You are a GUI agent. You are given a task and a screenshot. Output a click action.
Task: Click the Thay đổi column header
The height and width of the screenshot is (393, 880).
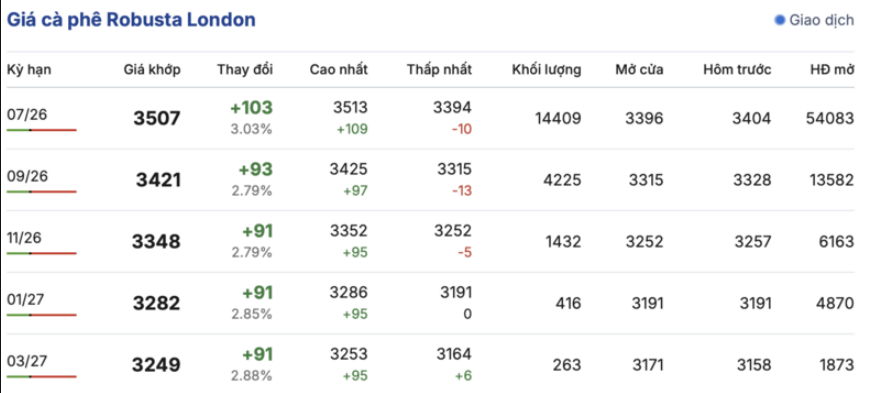point(245,70)
